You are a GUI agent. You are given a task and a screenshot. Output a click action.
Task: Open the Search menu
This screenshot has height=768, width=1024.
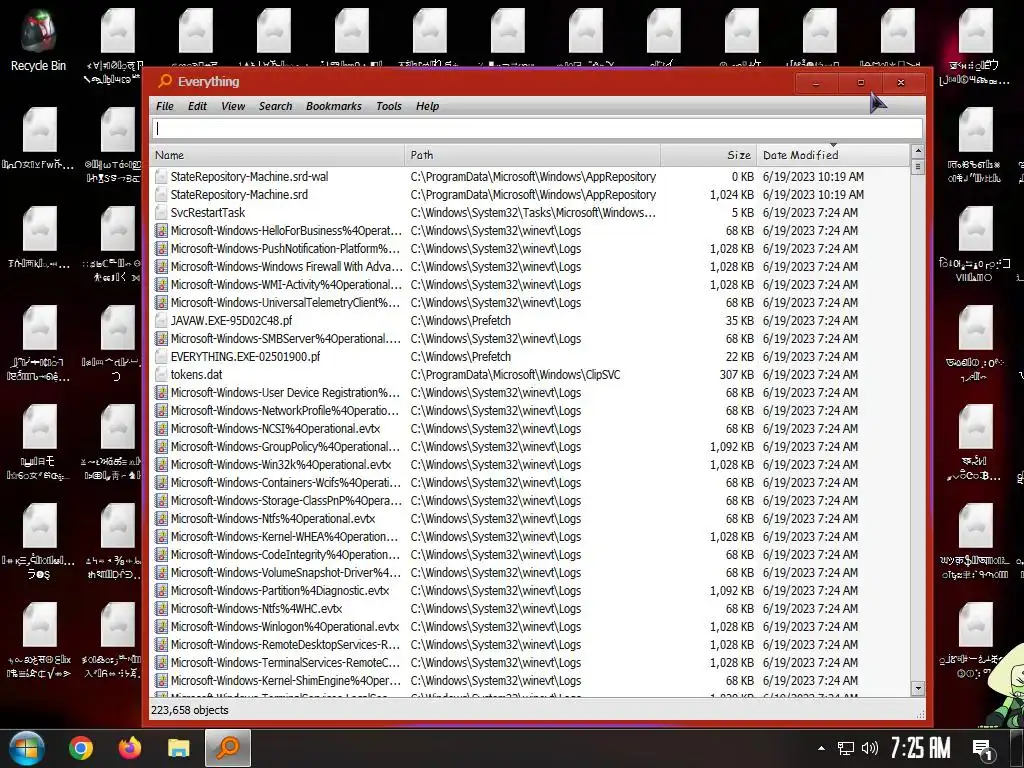[276, 106]
